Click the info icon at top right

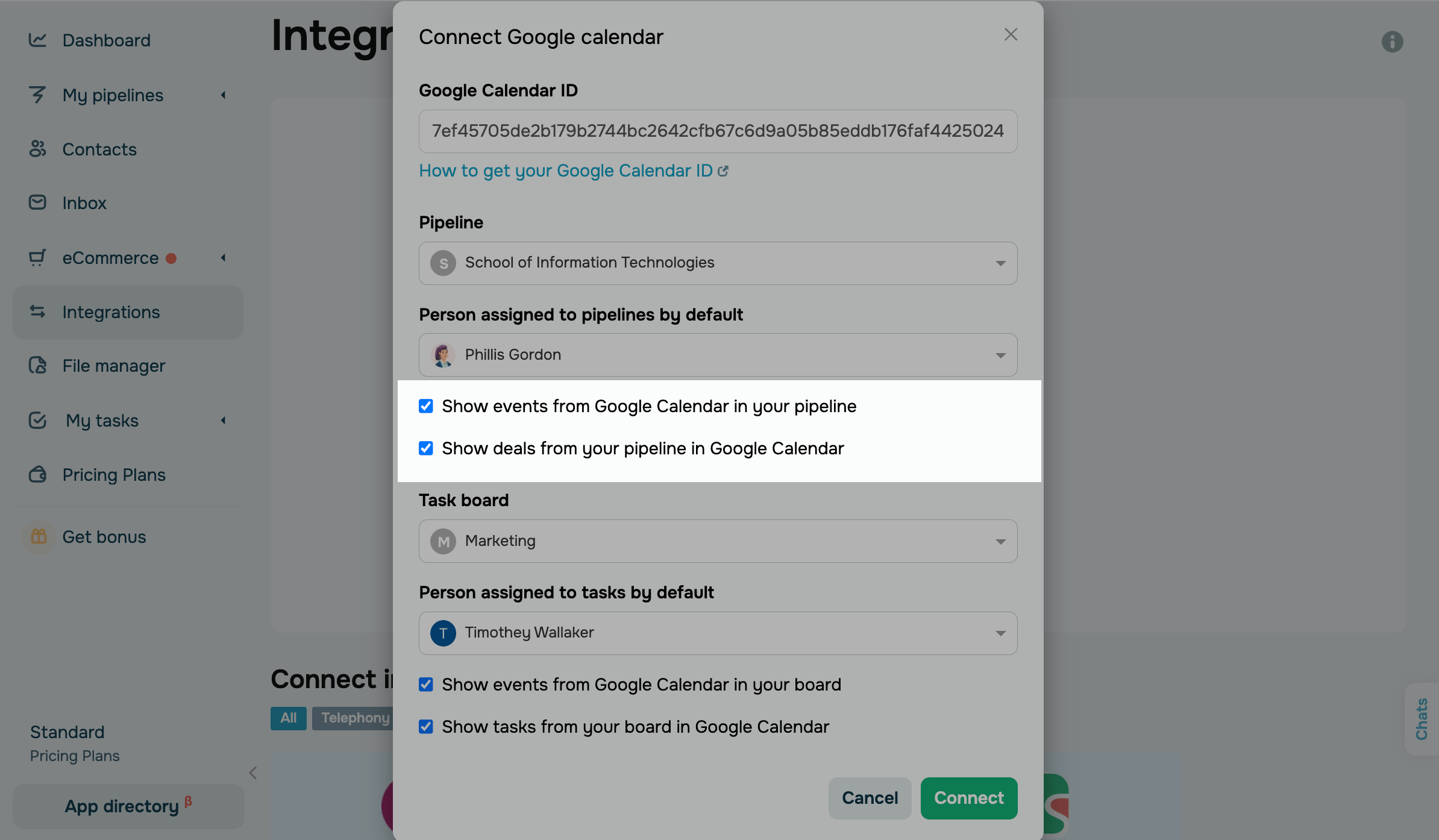1392,42
